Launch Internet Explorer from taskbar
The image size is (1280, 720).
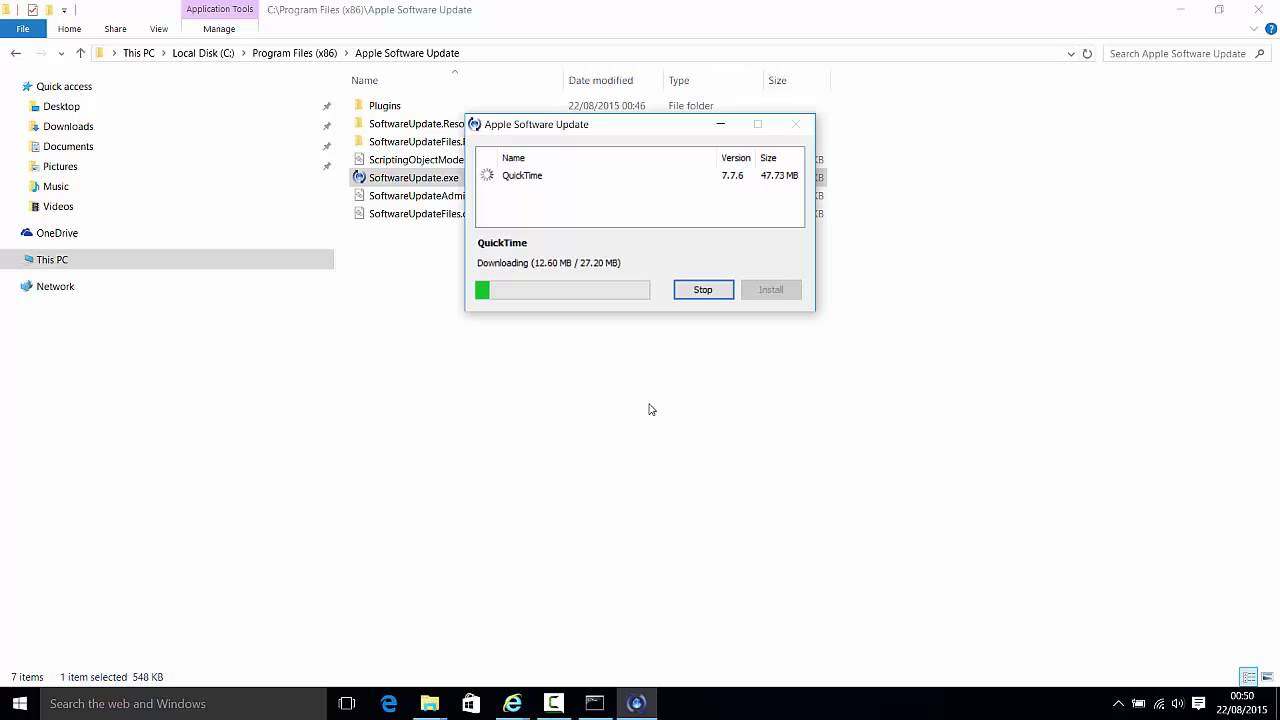[512, 703]
